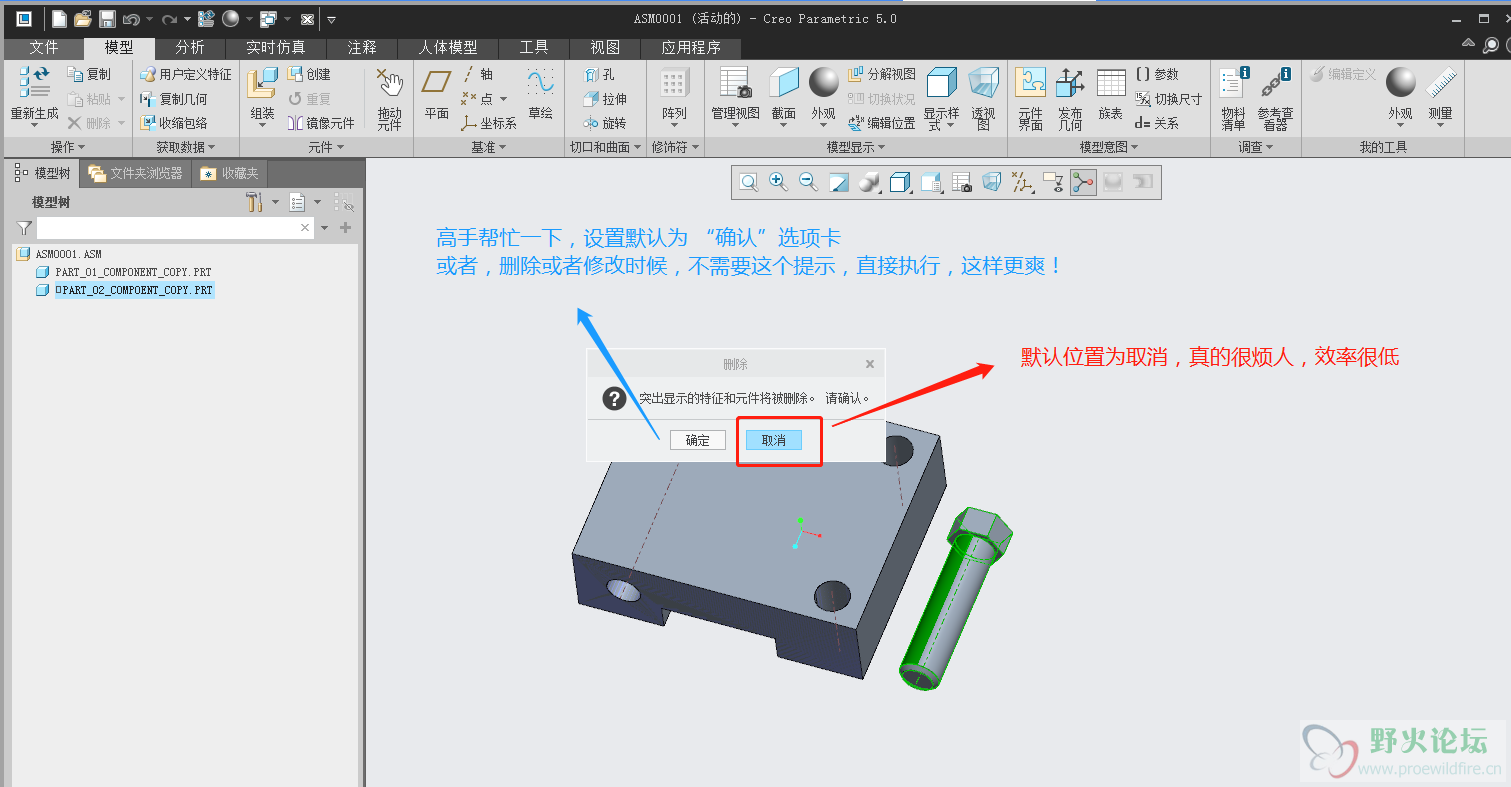Save the assembly with the floppy disk icon
The width and height of the screenshot is (1511, 787).
coord(107,18)
